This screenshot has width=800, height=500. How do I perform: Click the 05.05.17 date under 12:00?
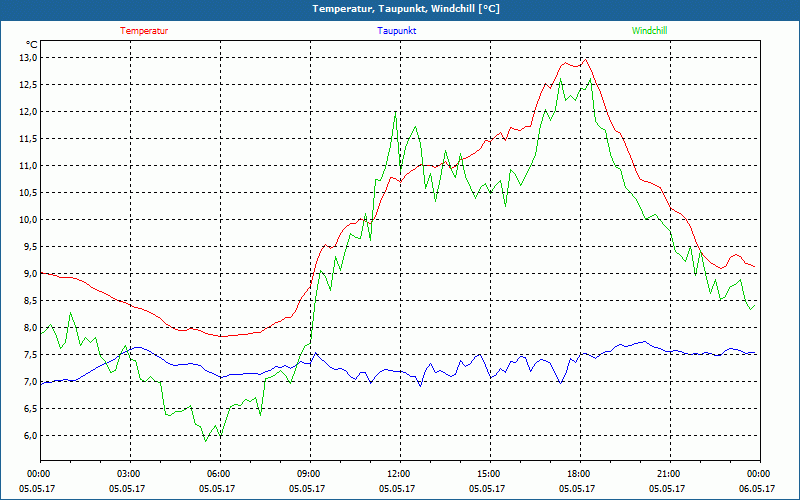[397, 489]
